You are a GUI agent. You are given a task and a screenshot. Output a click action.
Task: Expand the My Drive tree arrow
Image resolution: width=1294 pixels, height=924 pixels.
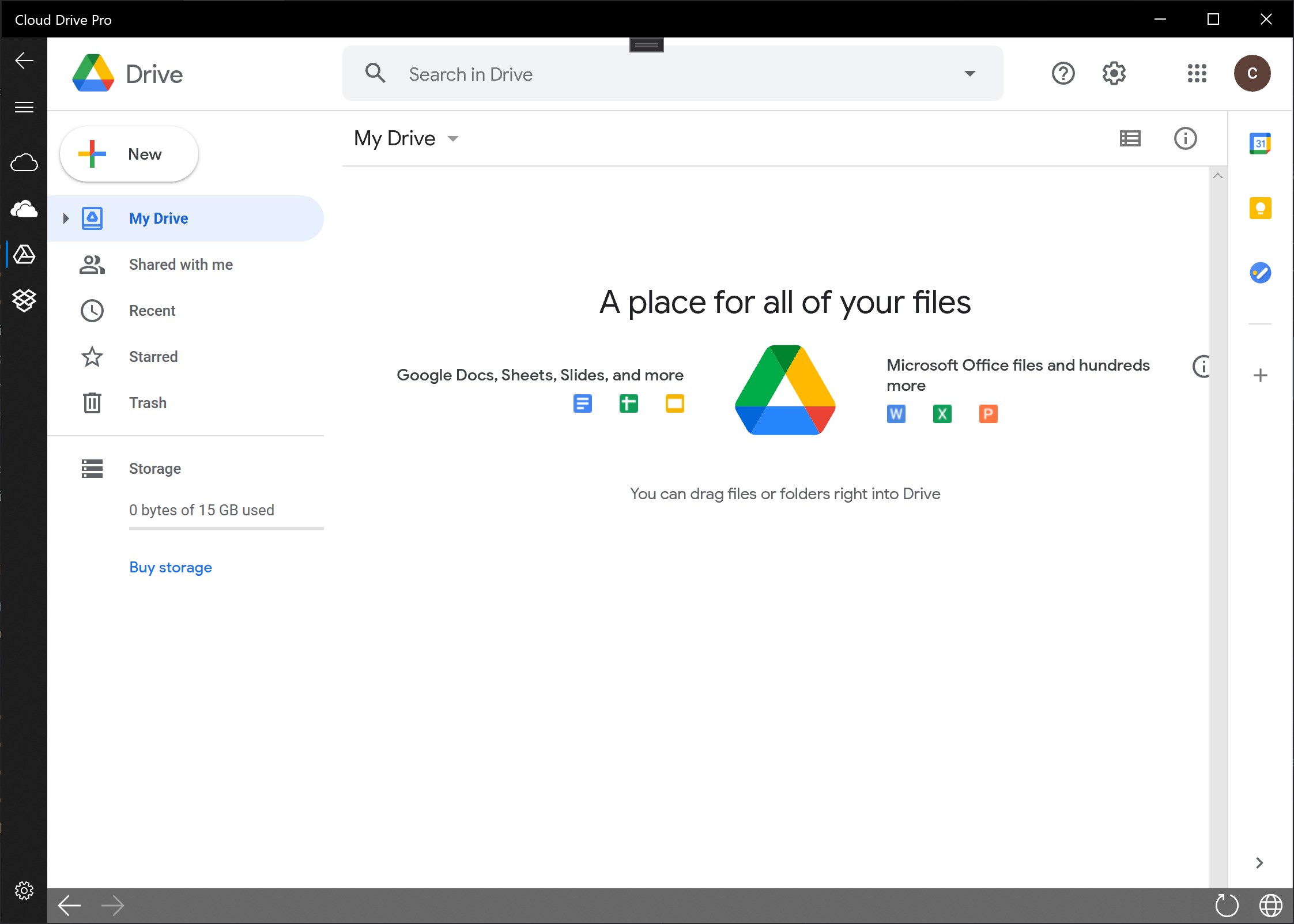pos(66,218)
